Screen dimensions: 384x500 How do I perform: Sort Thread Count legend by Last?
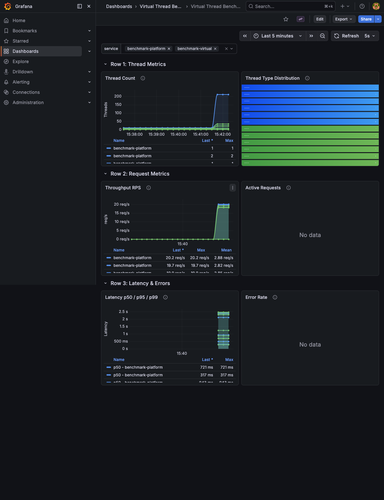pos(207,140)
